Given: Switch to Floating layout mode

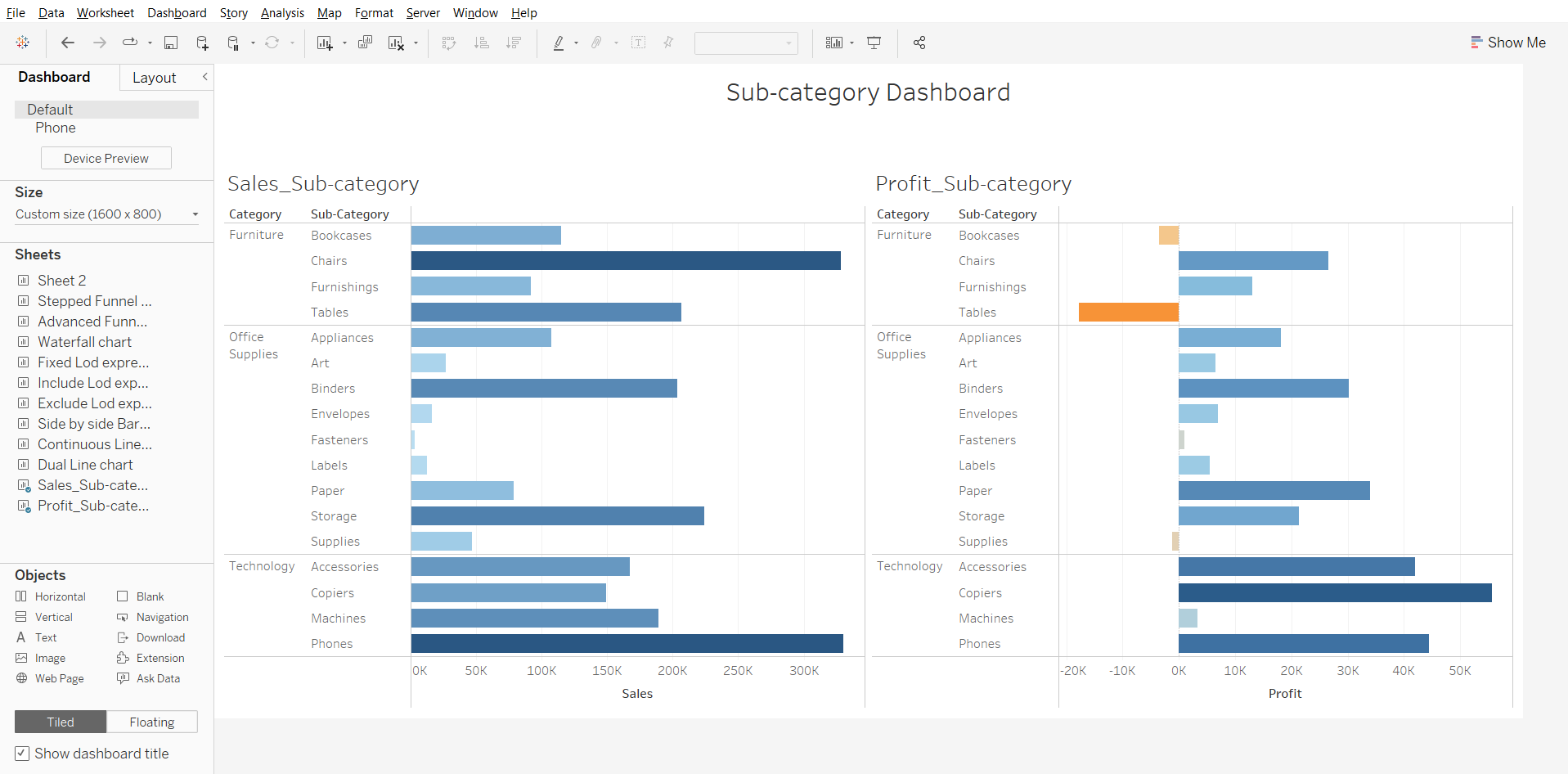Looking at the screenshot, I should (x=152, y=722).
